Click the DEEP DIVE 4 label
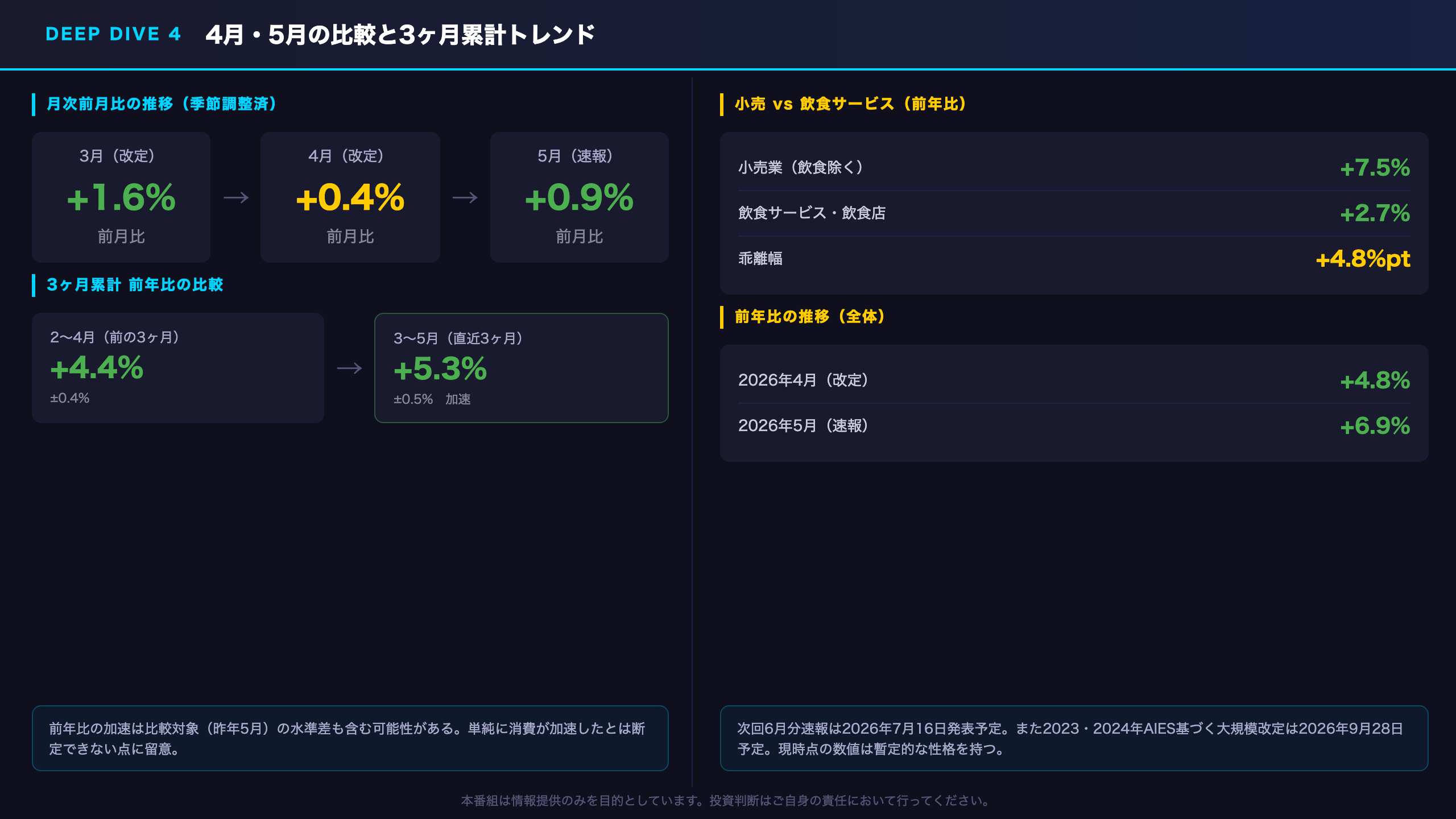 click(113, 34)
